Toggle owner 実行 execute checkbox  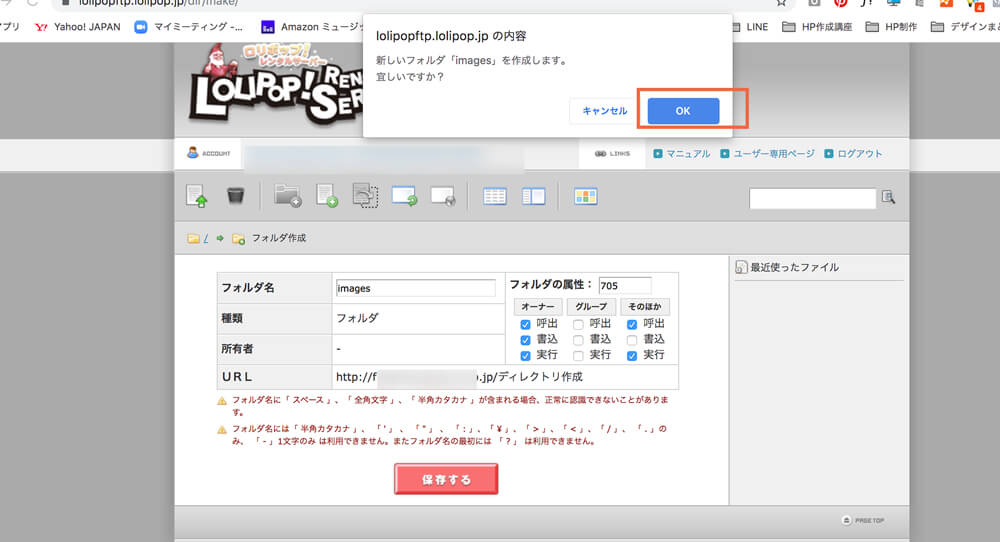525,356
